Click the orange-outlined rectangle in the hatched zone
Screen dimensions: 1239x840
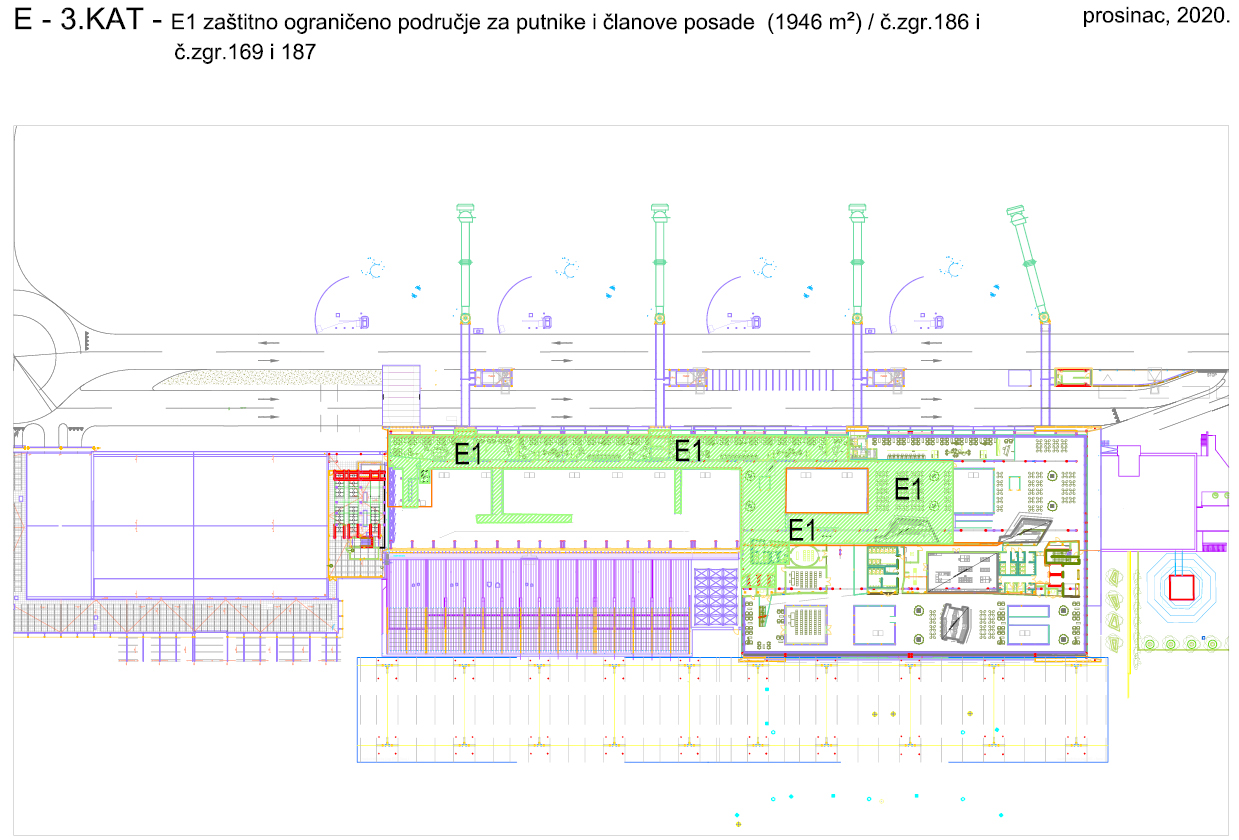(x=826, y=491)
